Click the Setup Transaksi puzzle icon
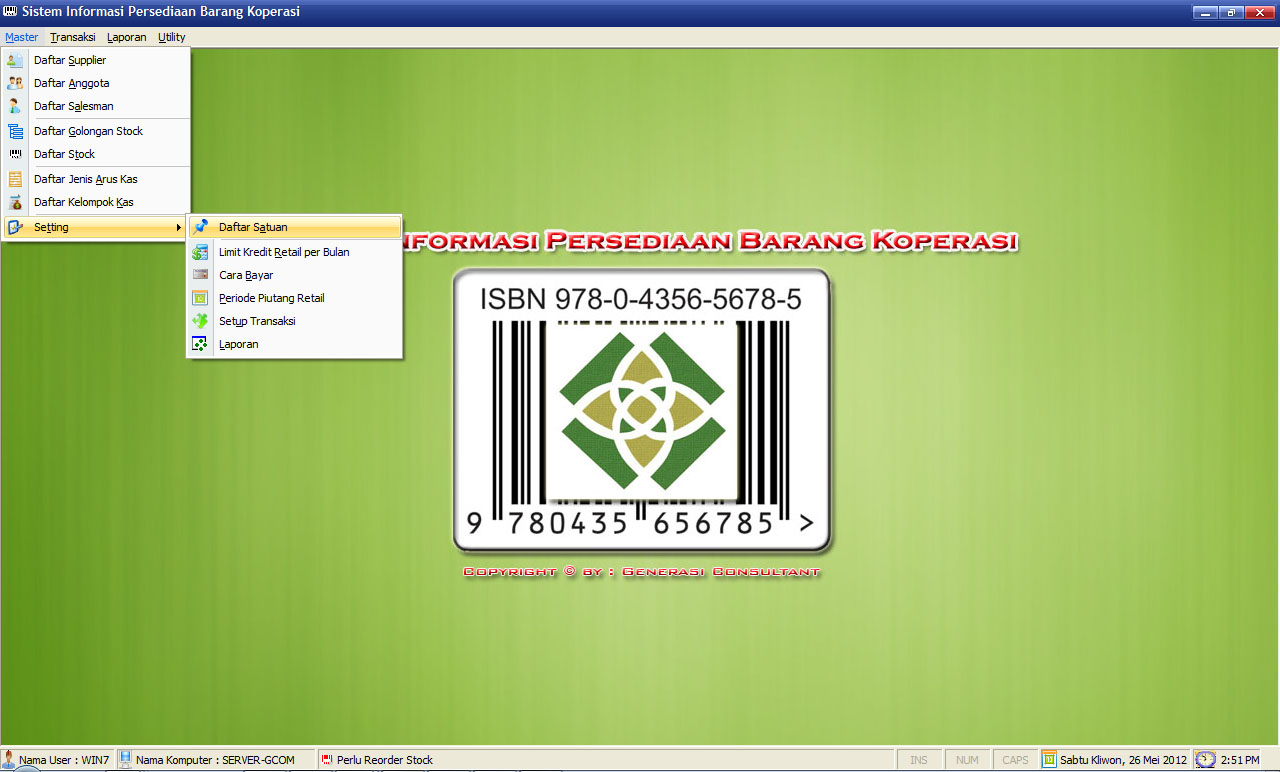This screenshot has width=1280, height=772. (x=200, y=321)
